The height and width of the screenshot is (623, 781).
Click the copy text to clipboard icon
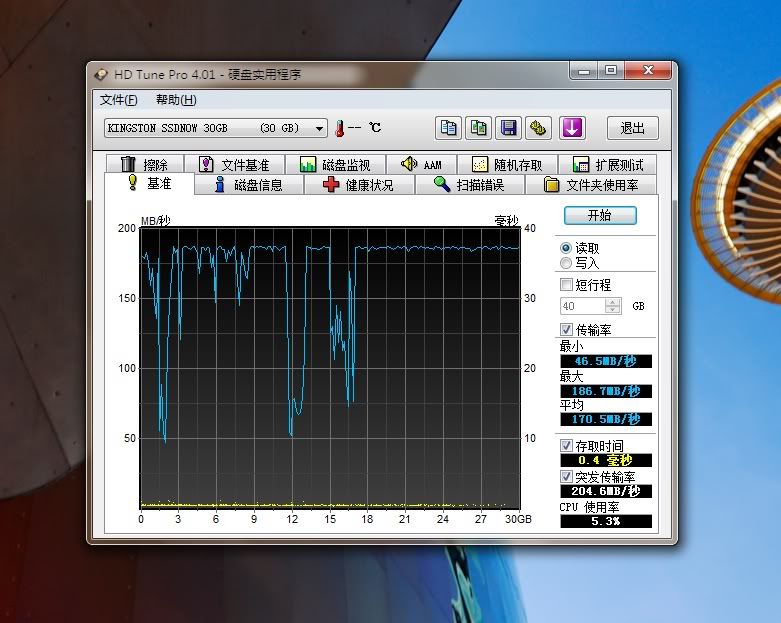point(449,128)
